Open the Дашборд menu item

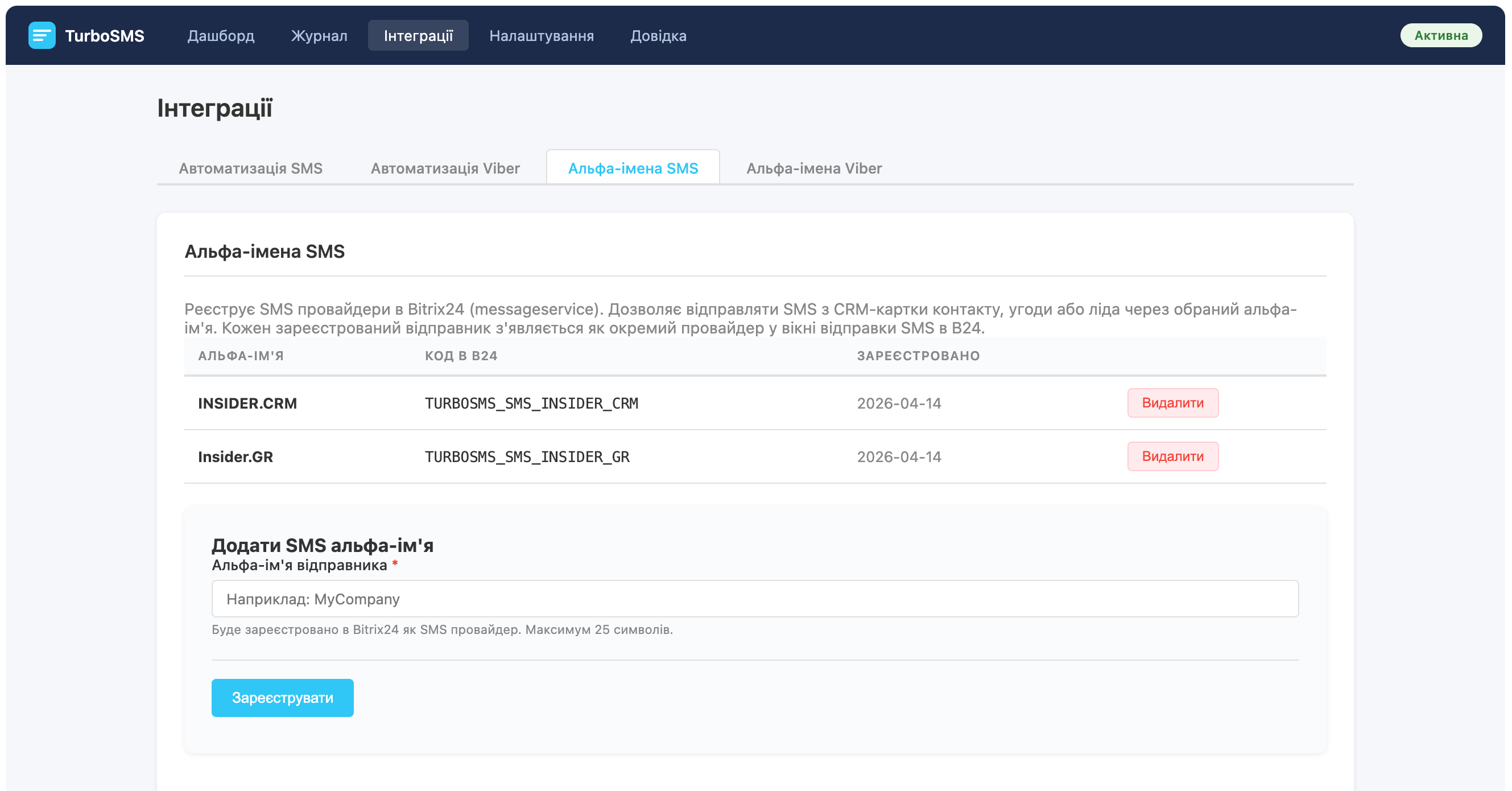tap(221, 36)
